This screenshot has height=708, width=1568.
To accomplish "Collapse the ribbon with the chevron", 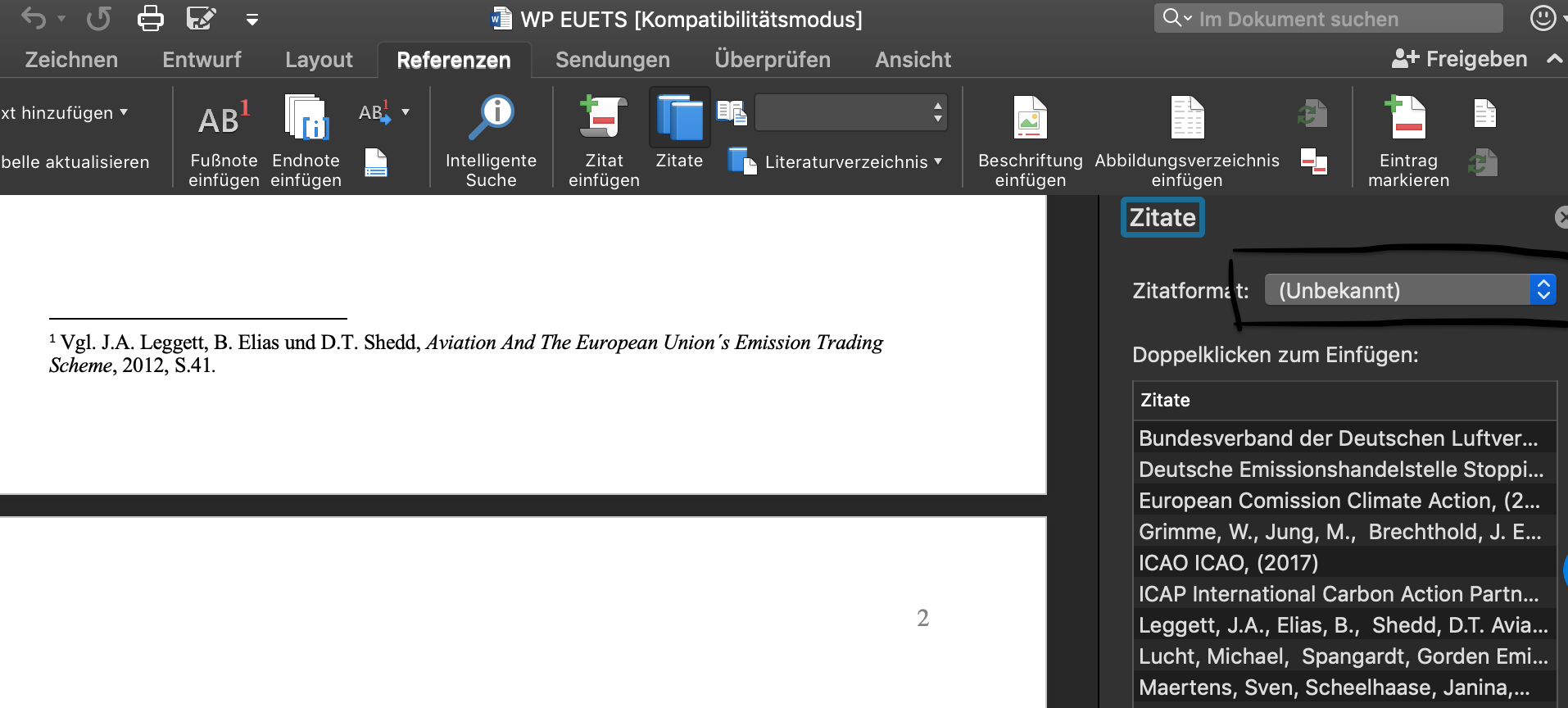I will (x=1555, y=59).
